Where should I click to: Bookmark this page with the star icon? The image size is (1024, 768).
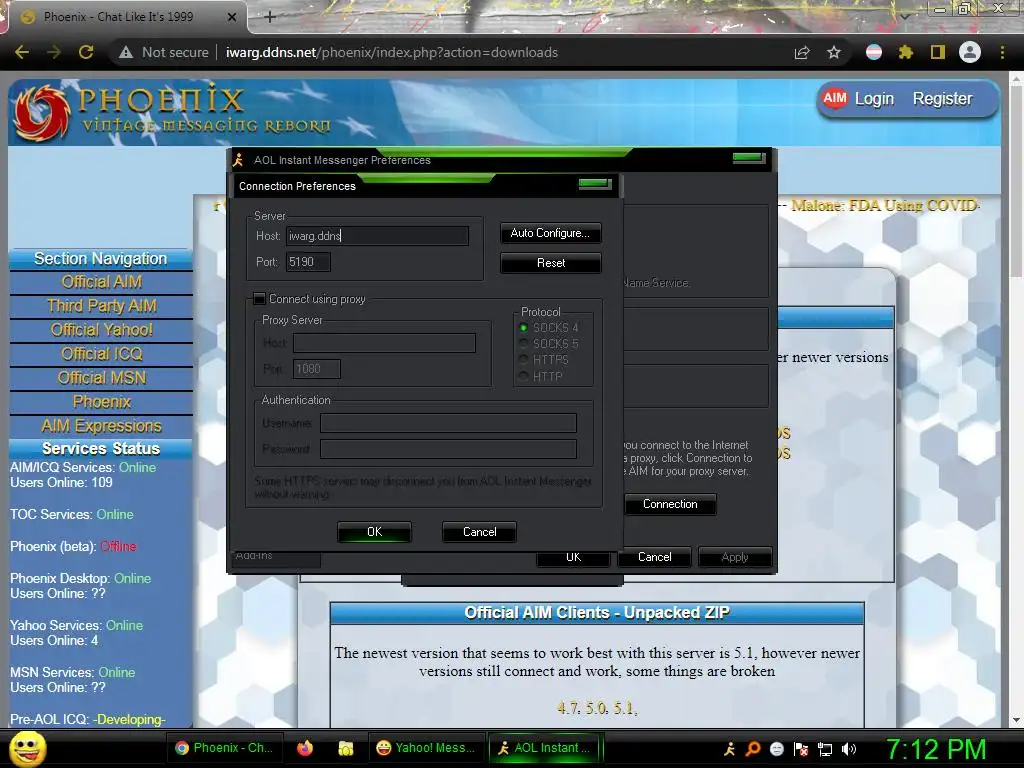click(x=834, y=52)
